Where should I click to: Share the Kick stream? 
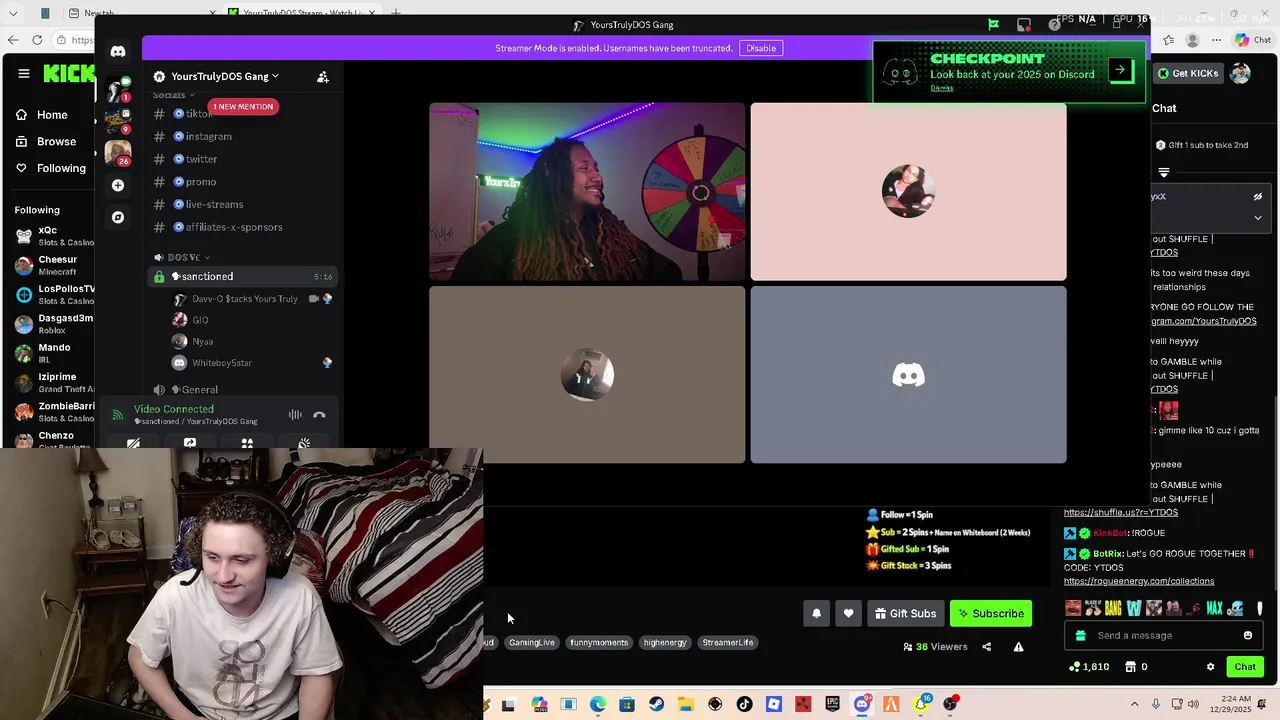coord(986,647)
